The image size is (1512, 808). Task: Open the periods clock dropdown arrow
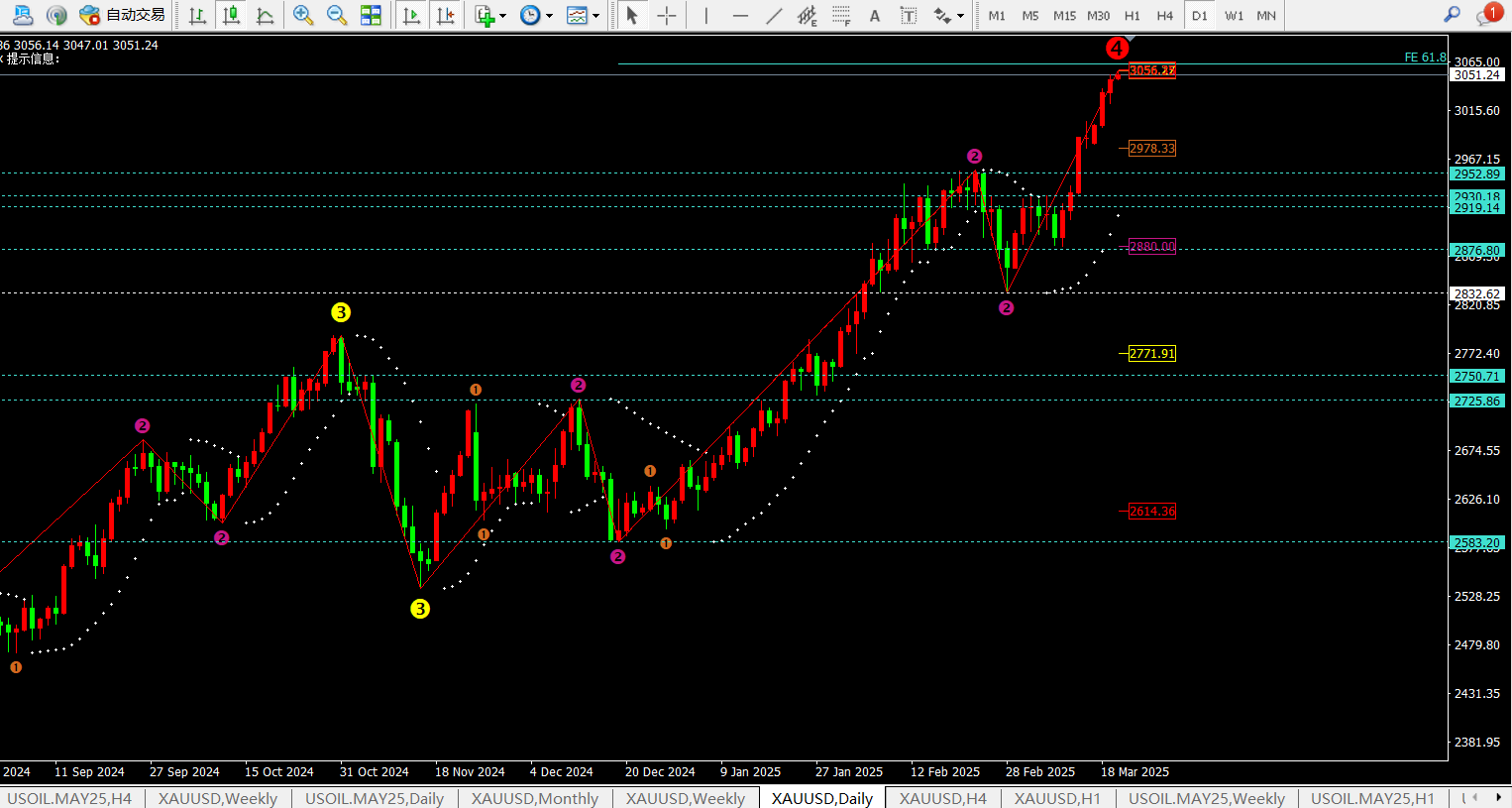tap(549, 16)
